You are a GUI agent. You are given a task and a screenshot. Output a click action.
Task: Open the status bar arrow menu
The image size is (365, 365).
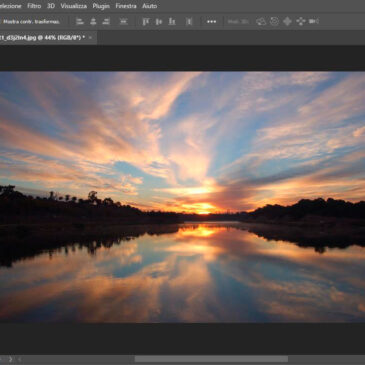click(x=10, y=359)
